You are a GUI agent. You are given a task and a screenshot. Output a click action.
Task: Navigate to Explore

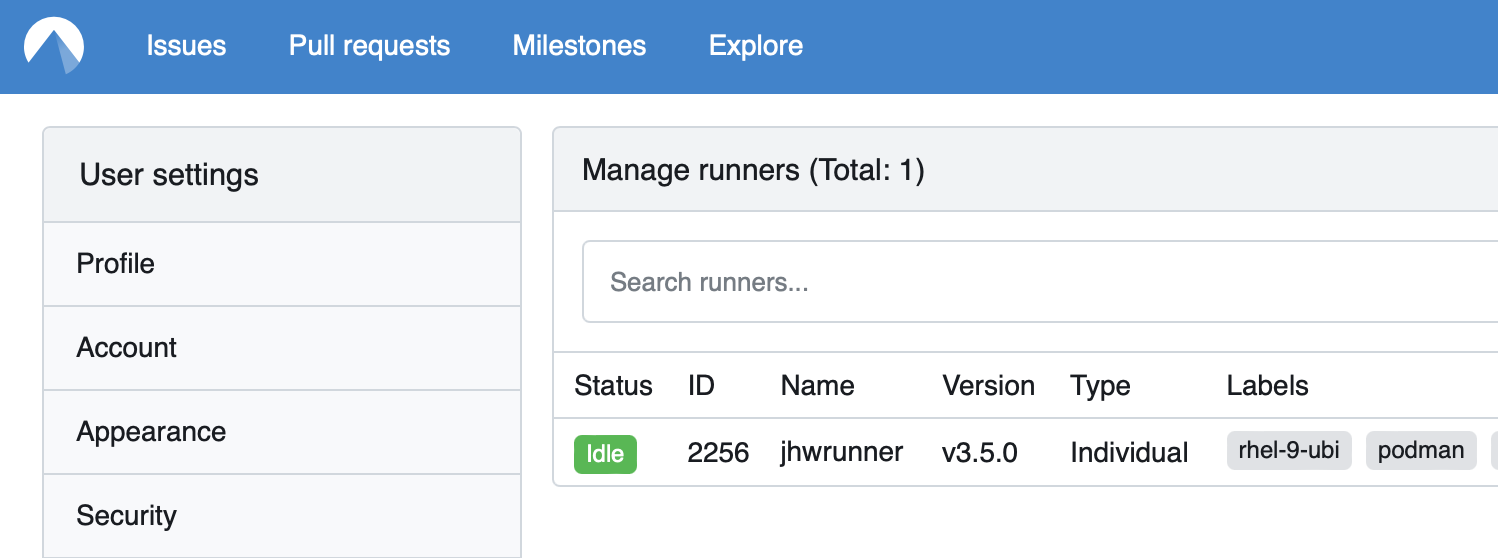pos(755,46)
